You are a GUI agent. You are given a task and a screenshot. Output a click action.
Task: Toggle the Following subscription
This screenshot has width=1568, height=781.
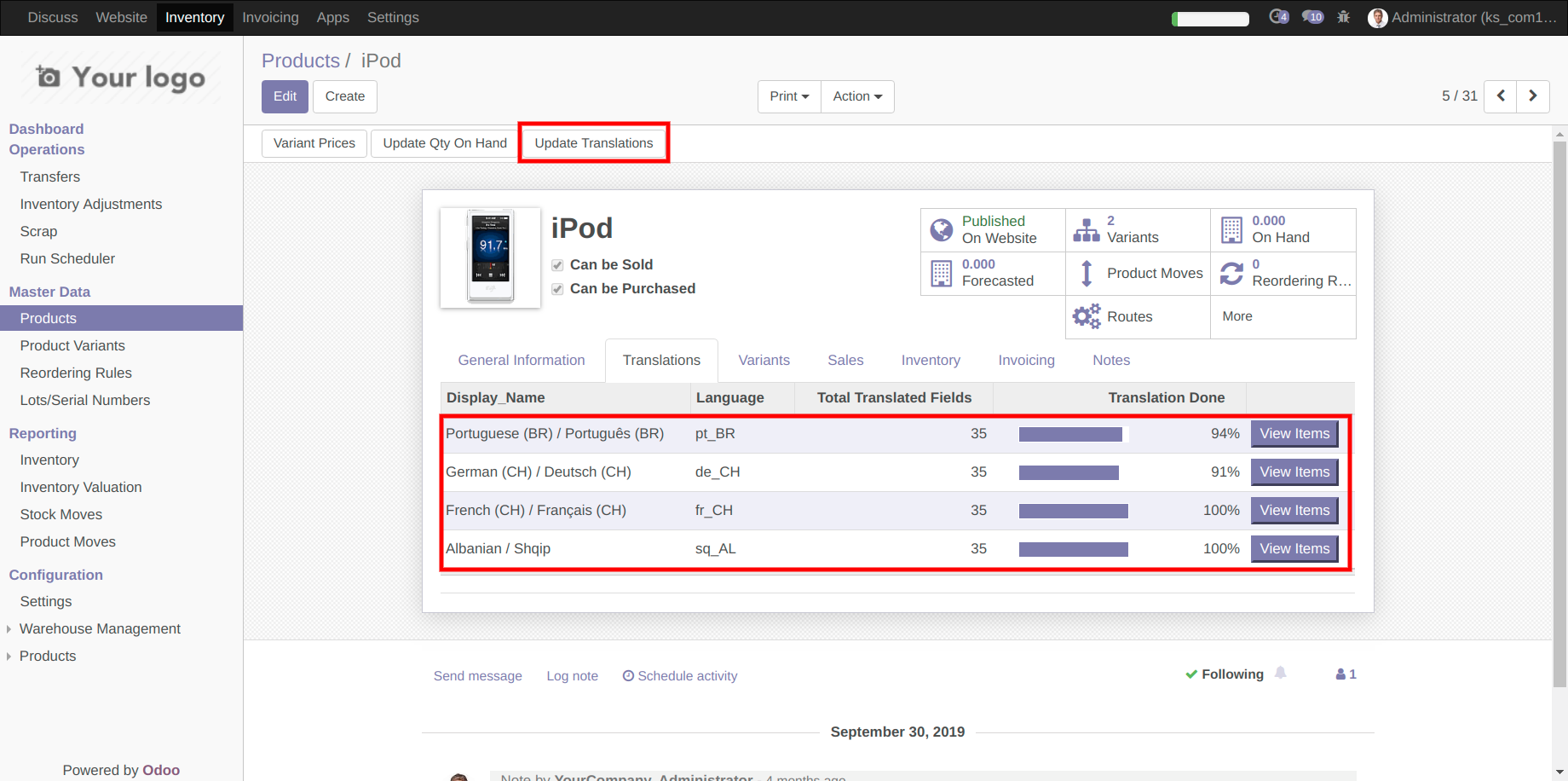point(1225,674)
